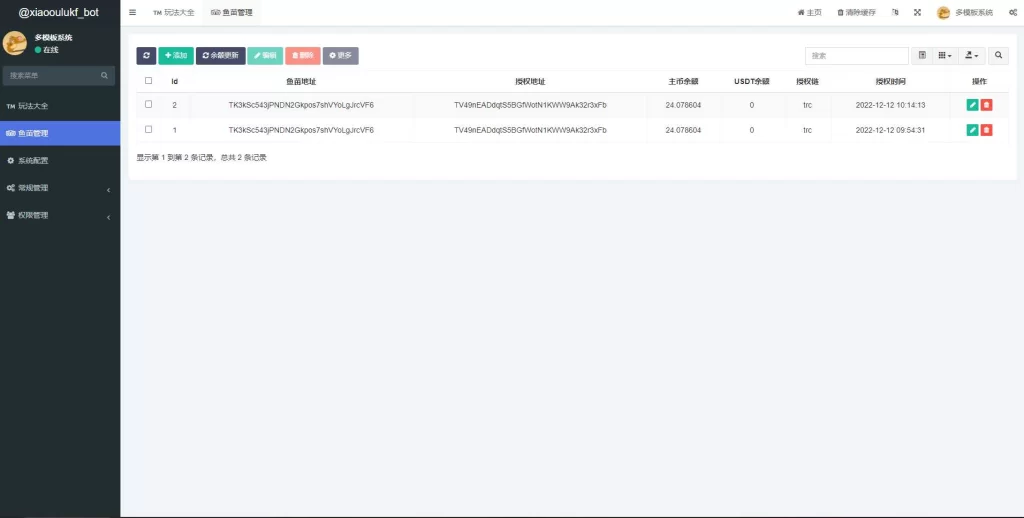
Task: Click the green edit icon in row id 2
Action: pyautogui.click(x=972, y=104)
